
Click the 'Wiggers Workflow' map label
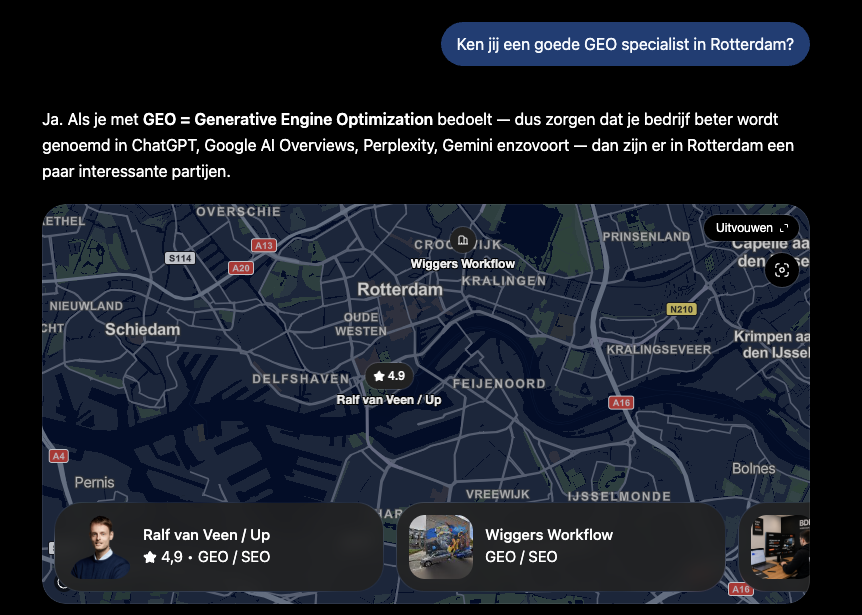click(463, 264)
